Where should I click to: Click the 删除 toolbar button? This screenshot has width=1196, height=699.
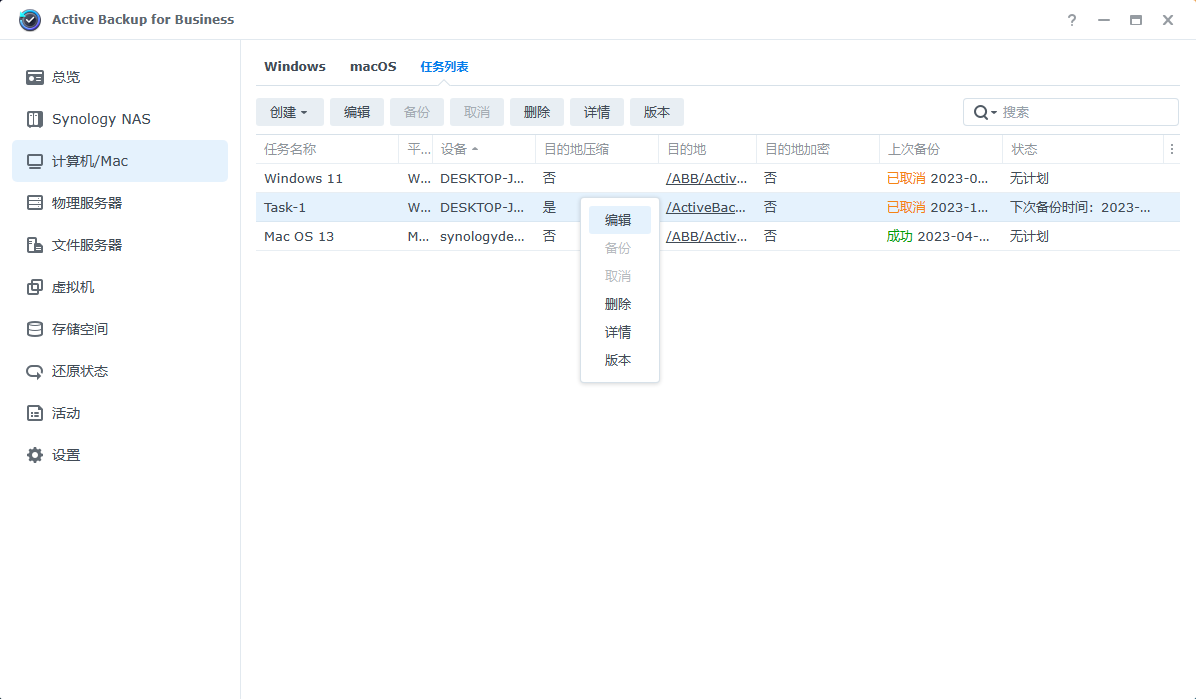coord(536,111)
